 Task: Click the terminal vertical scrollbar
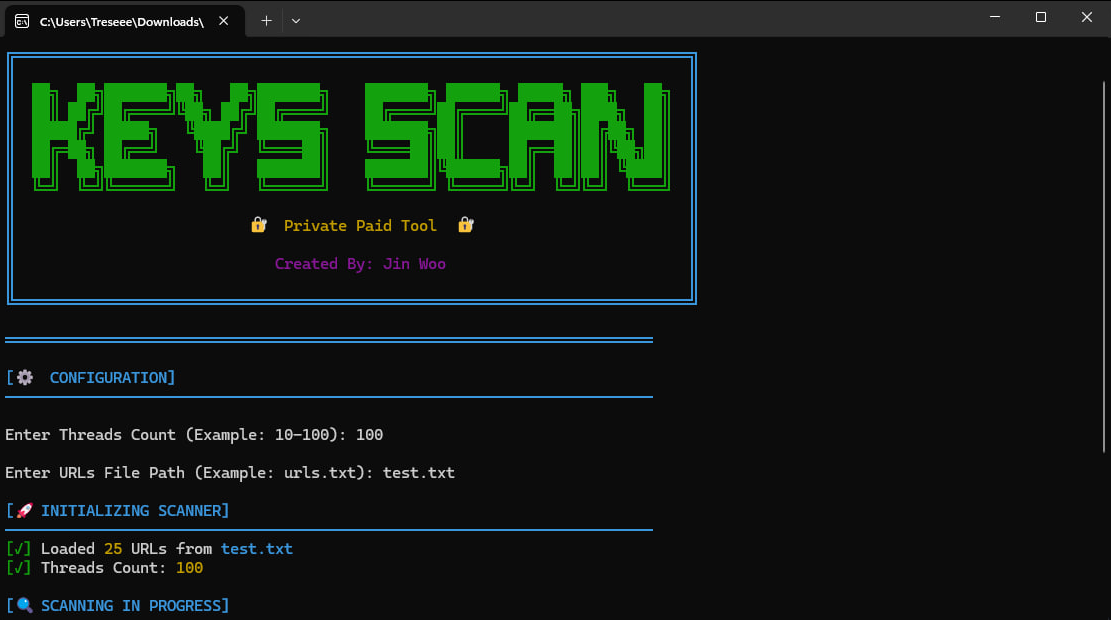tap(1104, 266)
